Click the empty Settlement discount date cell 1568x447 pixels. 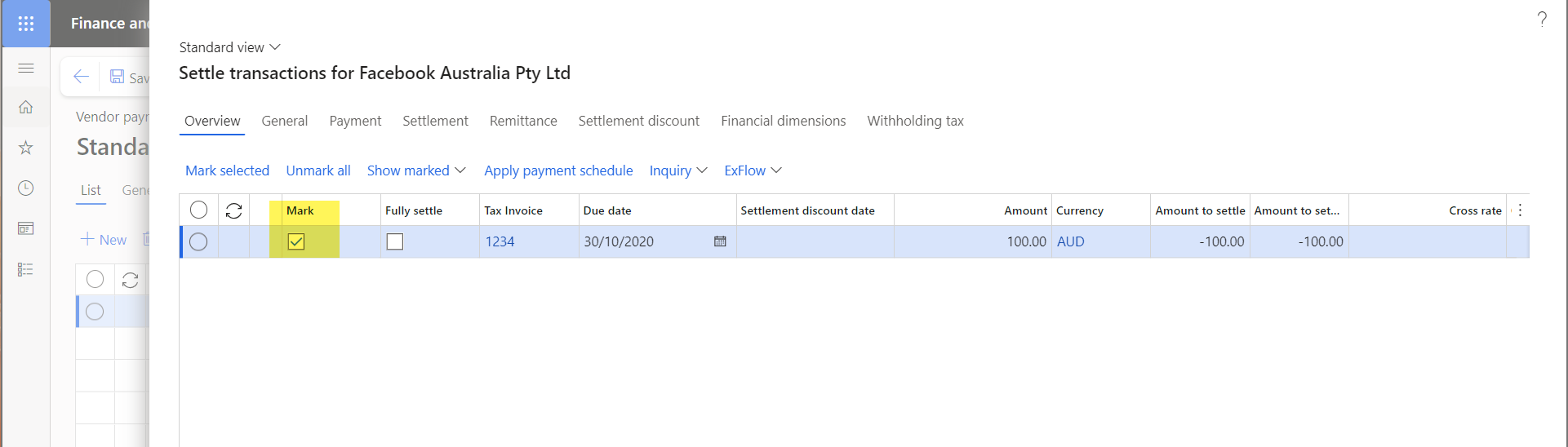tap(815, 241)
